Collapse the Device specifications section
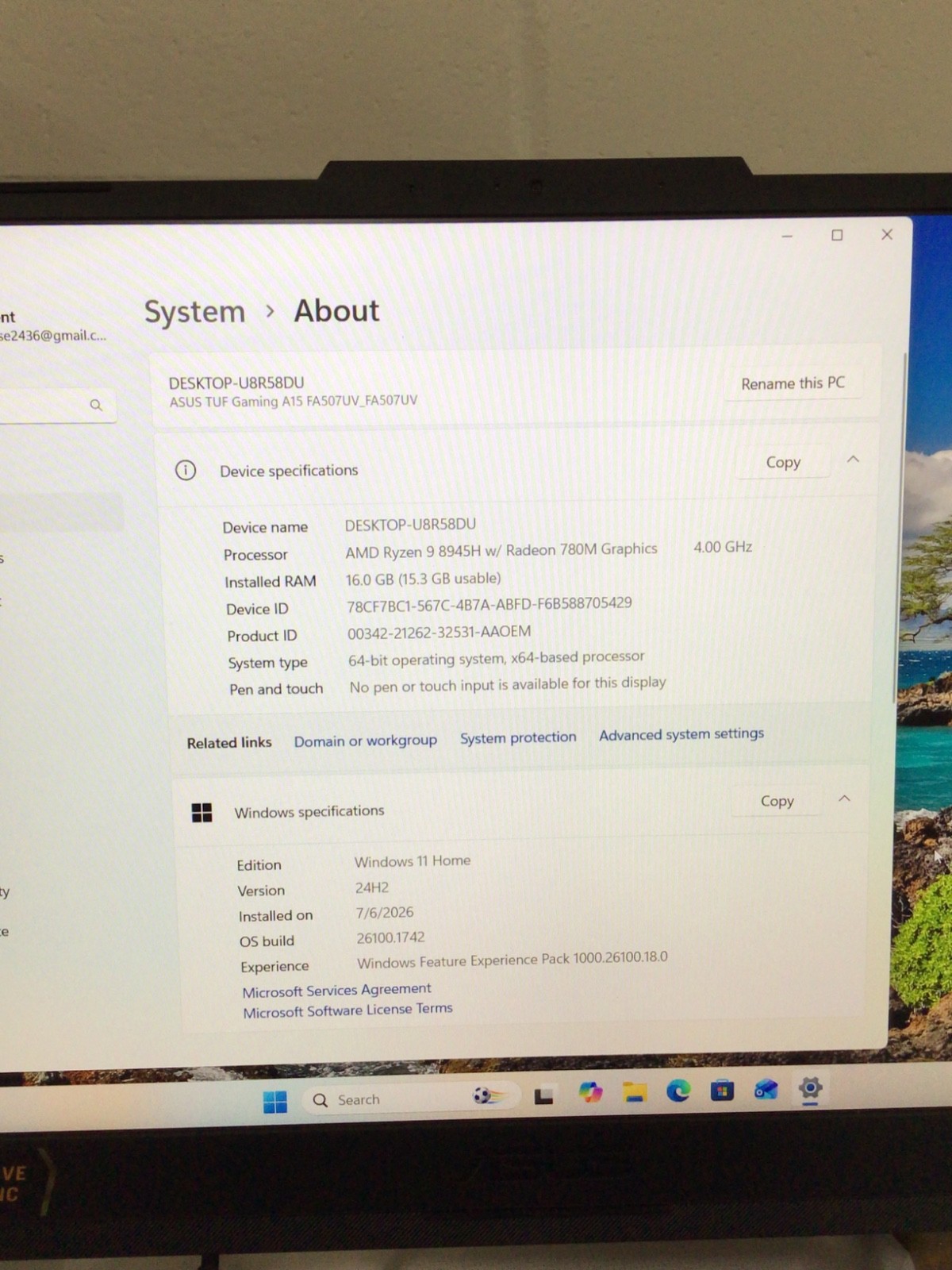This screenshot has height=1270, width=952. 853,460
